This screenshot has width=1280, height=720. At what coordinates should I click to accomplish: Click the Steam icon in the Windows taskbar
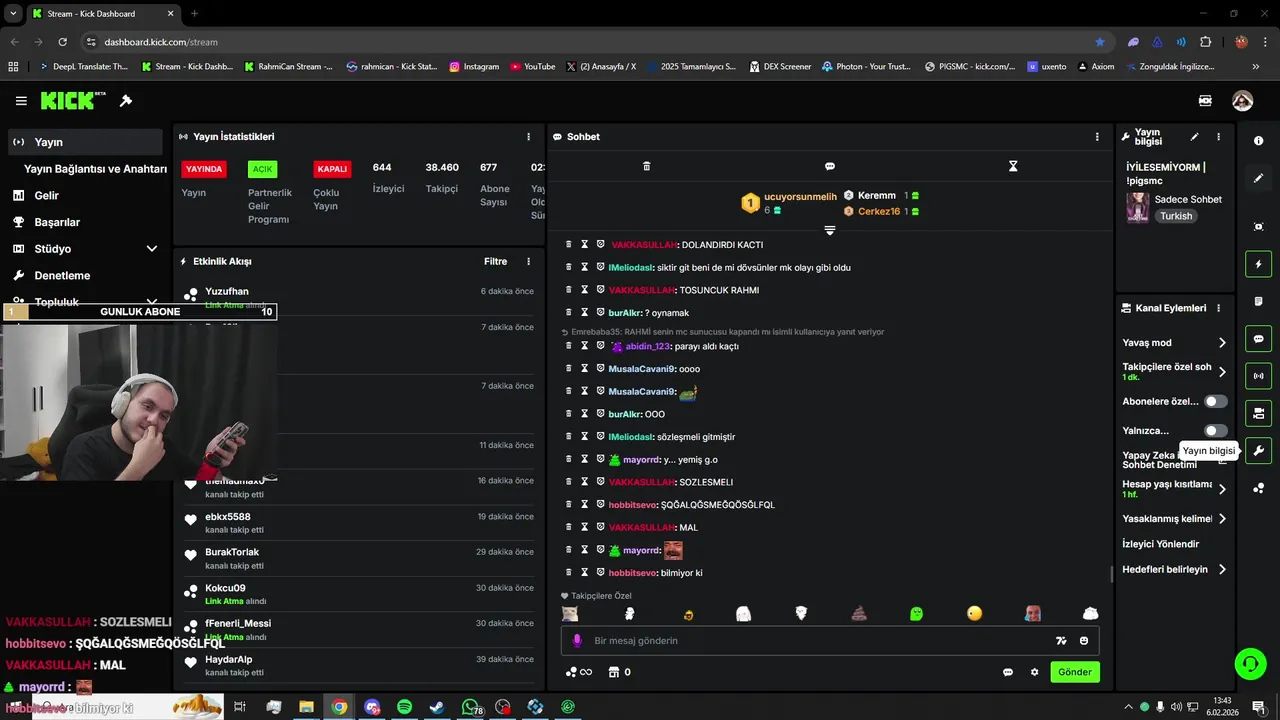click(x=437, y=707)
